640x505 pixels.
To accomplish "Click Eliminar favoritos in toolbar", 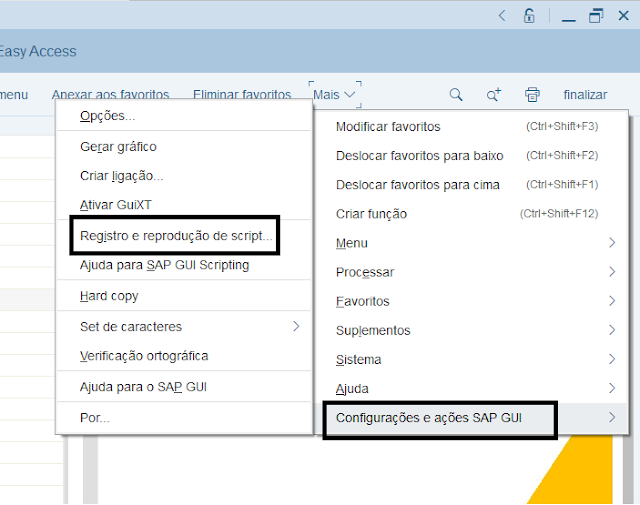I will pyautogui.click(x=242, y=94).
